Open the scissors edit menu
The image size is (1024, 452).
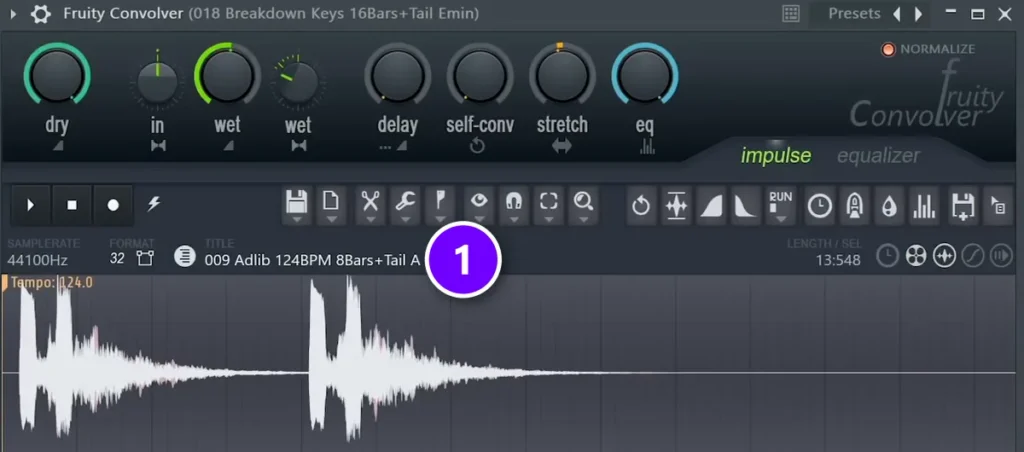pyautogui.click(x=370, y=206)
